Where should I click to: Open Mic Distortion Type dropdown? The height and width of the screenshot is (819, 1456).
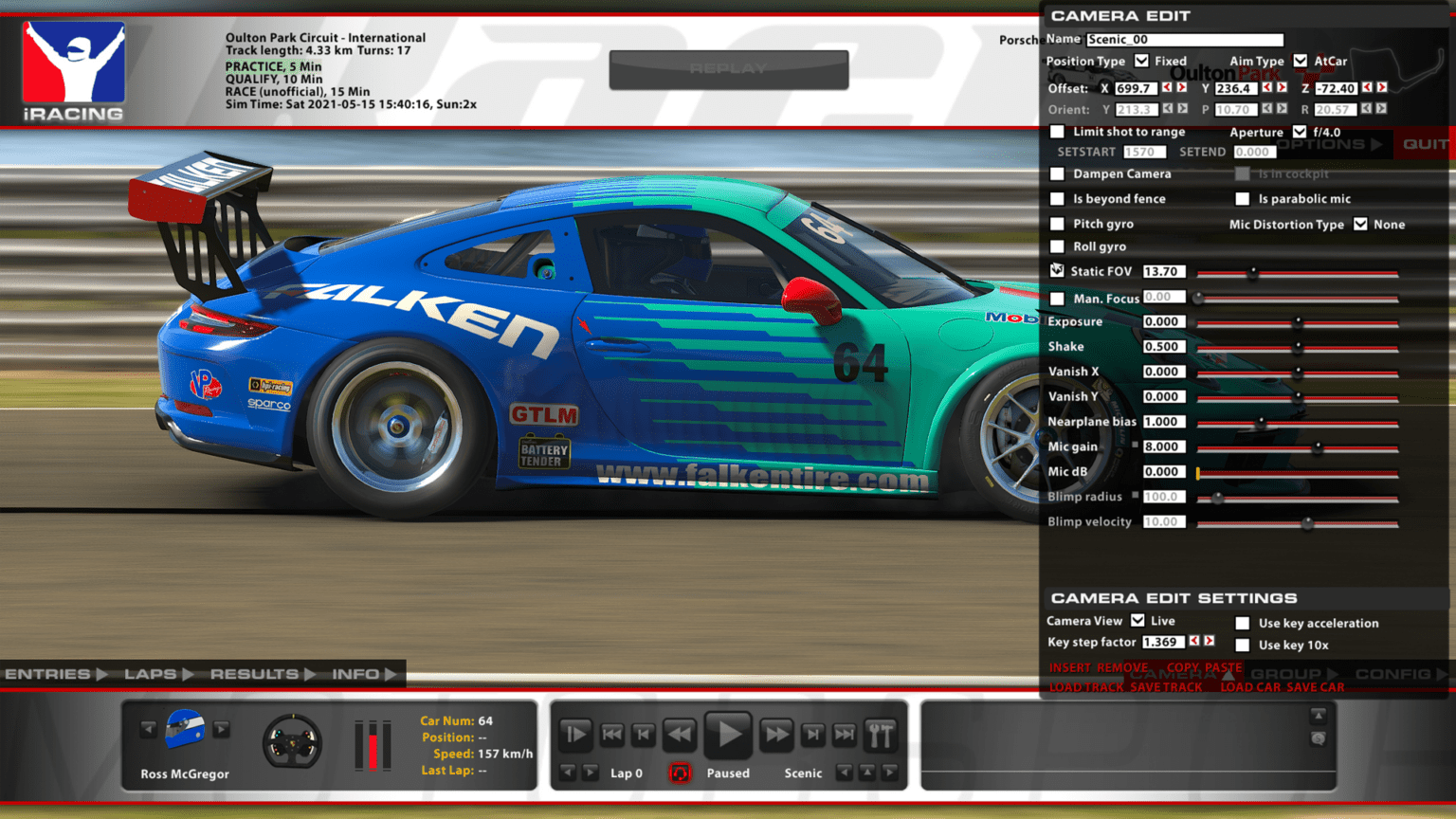click(1360, 225)
